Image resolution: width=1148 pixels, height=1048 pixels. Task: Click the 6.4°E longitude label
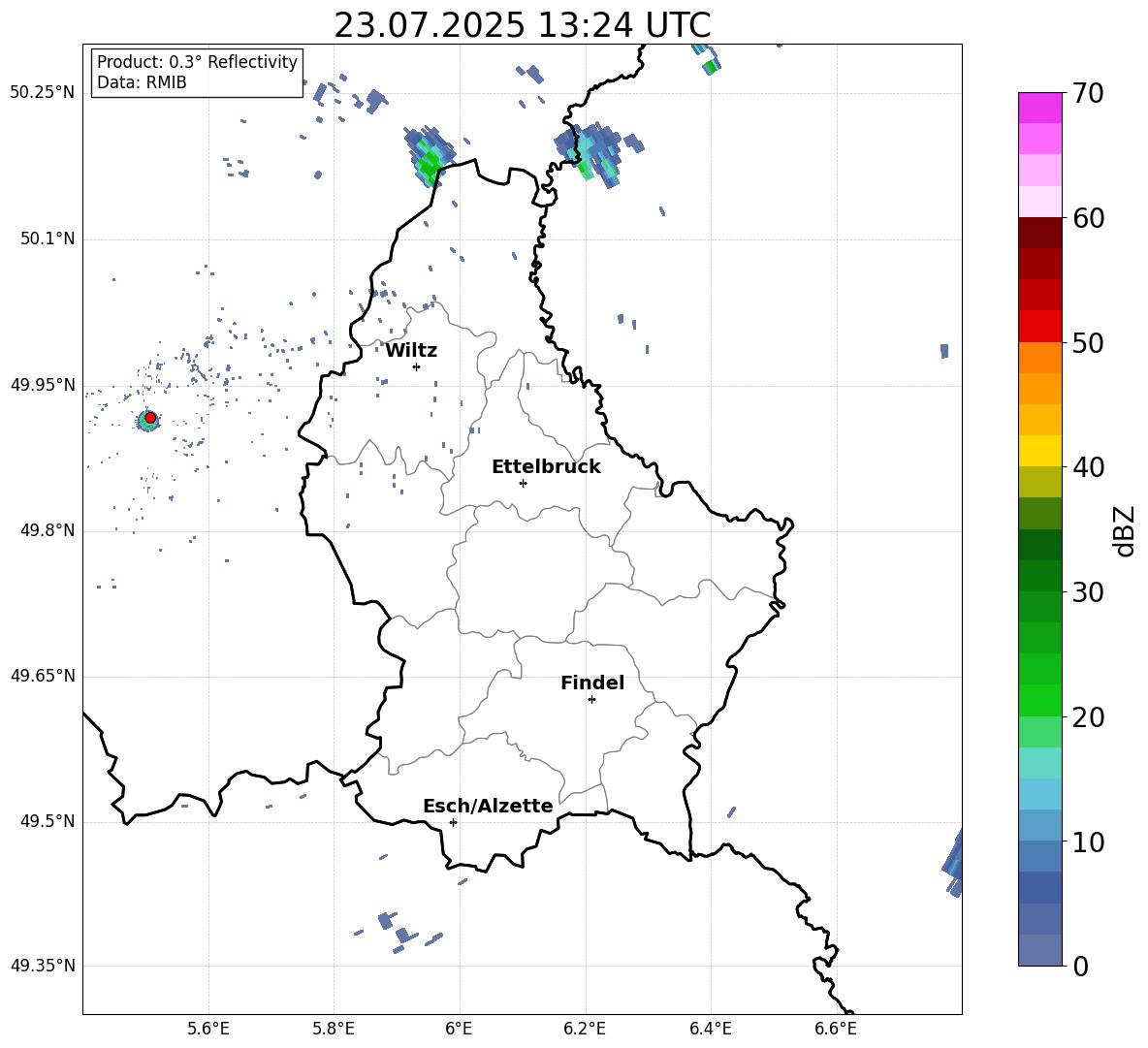pyautogui.click(x=710, y=1029)
